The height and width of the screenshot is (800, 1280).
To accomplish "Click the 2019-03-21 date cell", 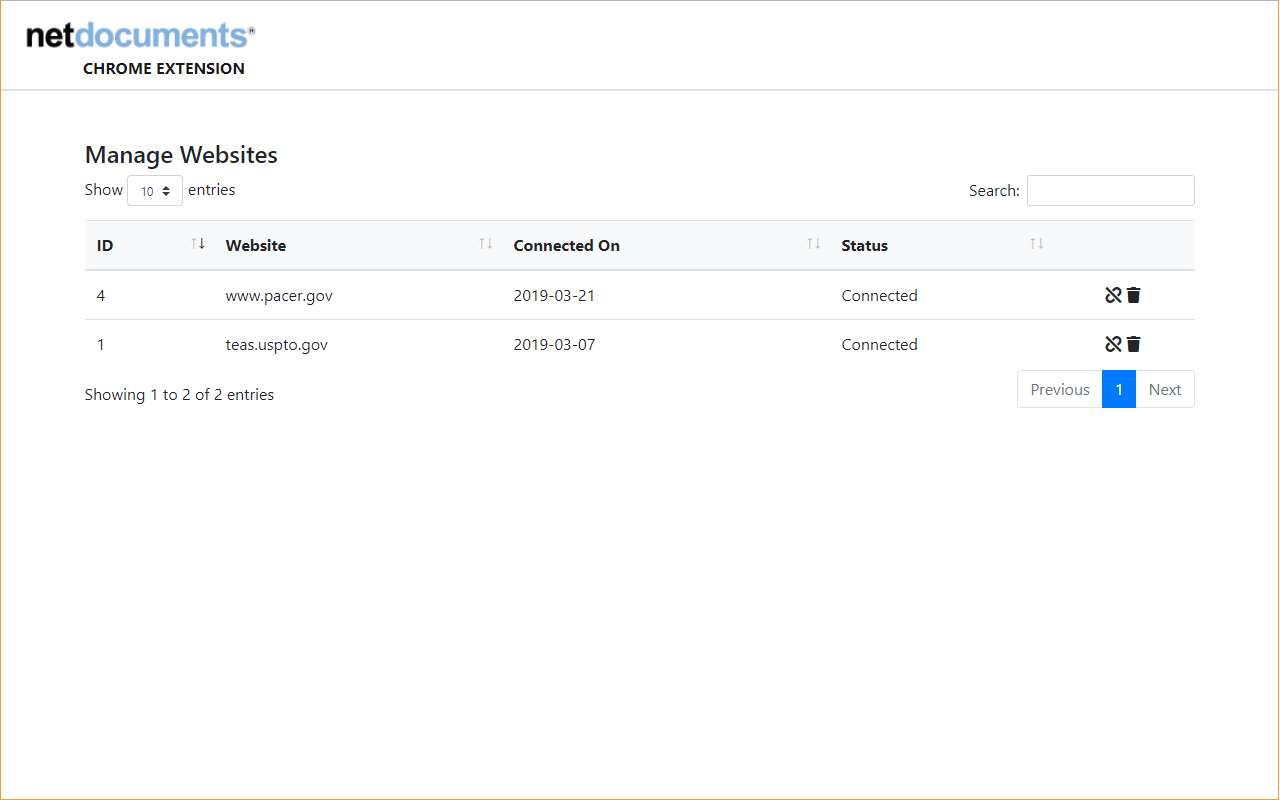I will coord(554,295).
